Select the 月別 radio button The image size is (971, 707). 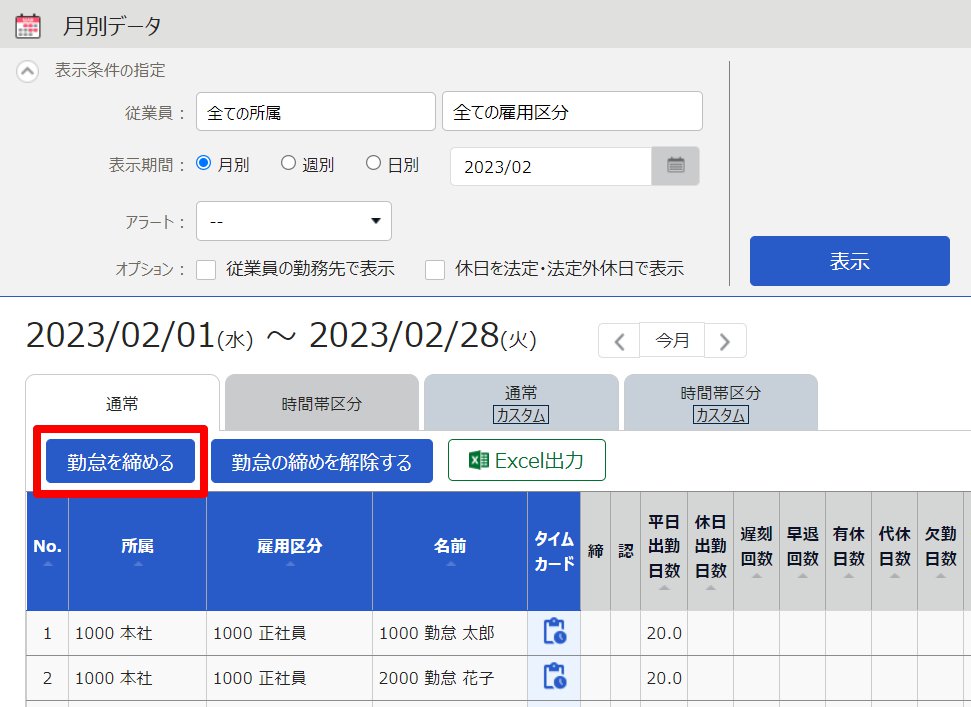coord(203,163)
